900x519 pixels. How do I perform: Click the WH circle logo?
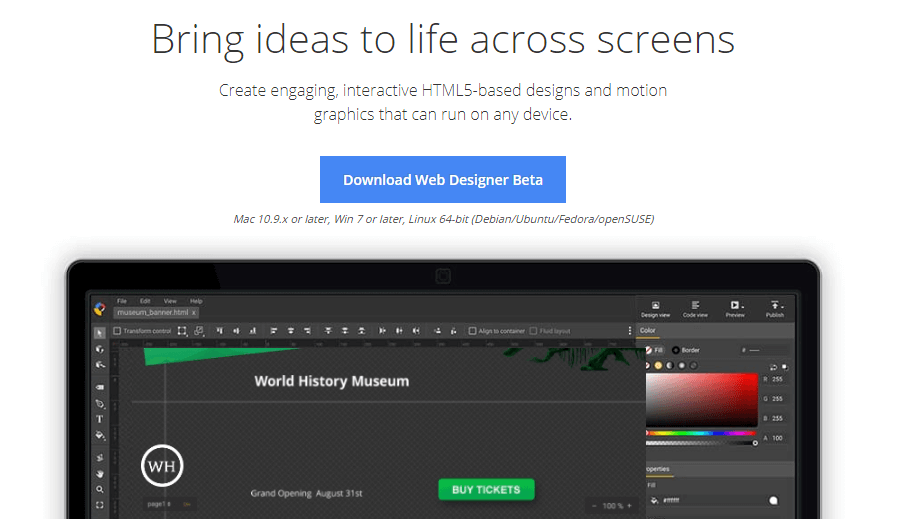point(162,466)
